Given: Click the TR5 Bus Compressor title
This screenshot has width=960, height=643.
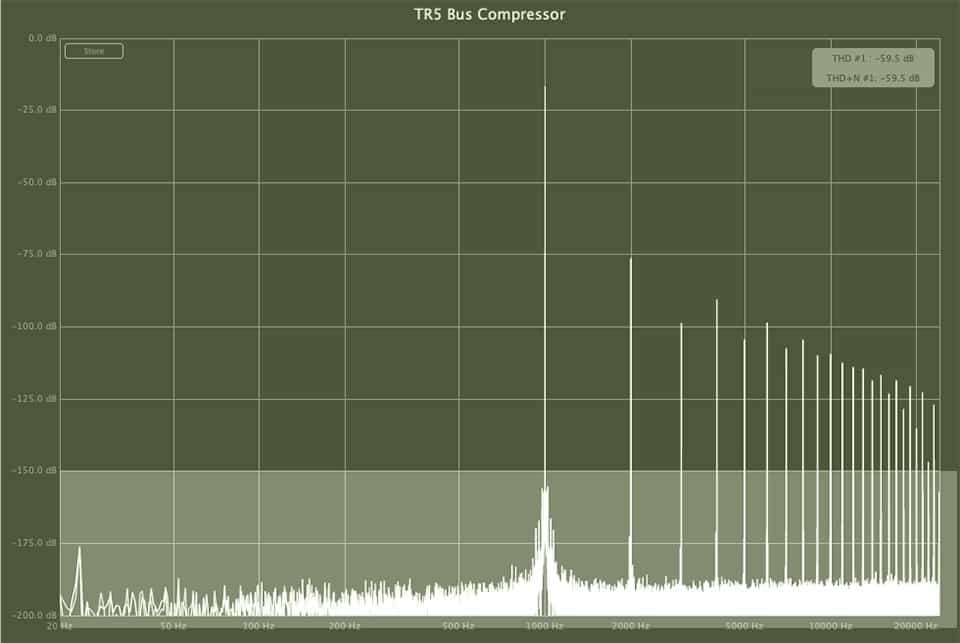Looking at the screenshot, I should coord(490,15).
